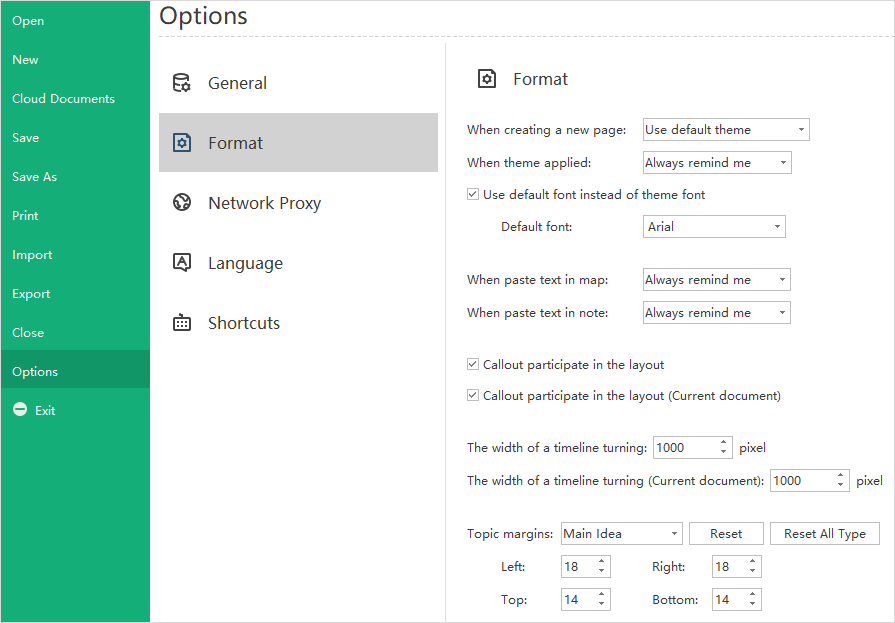Click the Language icon
Image resolution: width=895 pixels, height=623 pixels.
(181, 263)
